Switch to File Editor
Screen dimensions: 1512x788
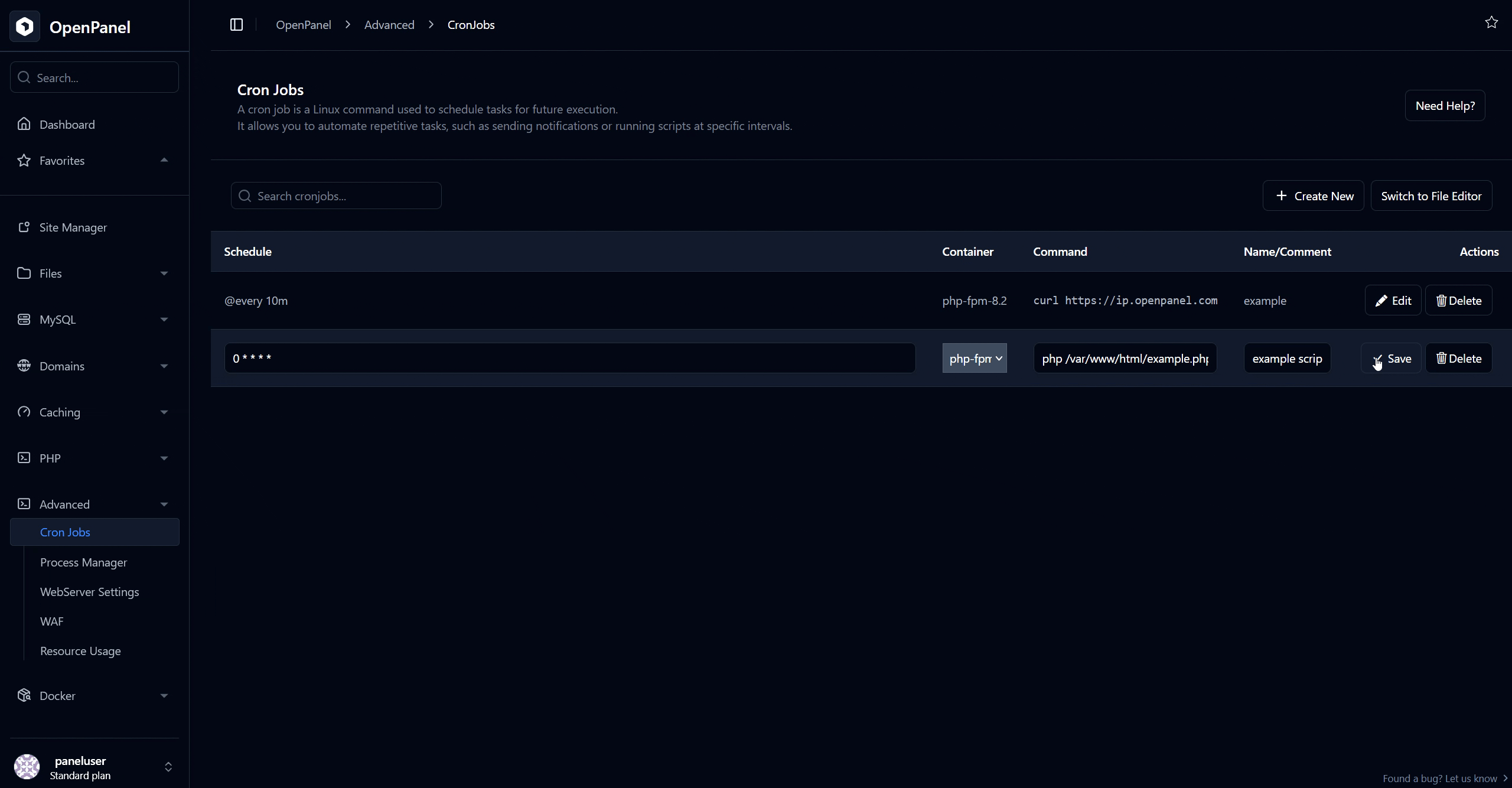[x=1431, y=196]
